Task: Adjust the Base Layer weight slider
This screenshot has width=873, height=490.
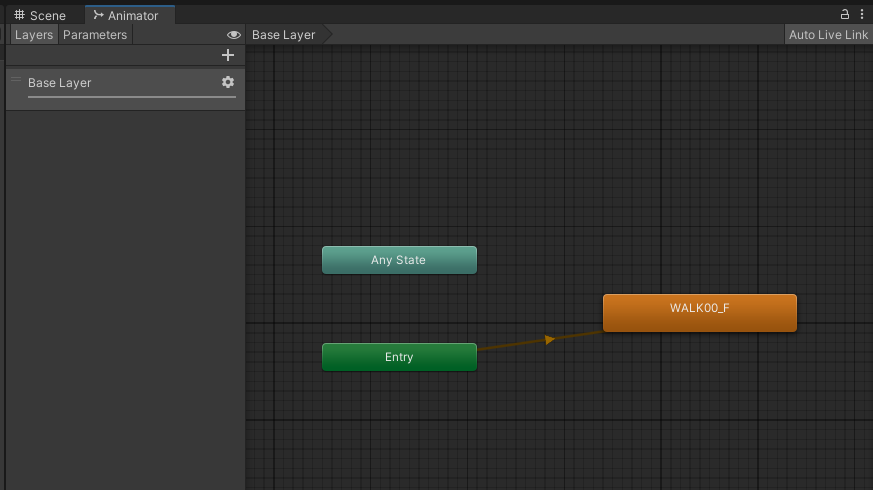Action: [132, 97]
